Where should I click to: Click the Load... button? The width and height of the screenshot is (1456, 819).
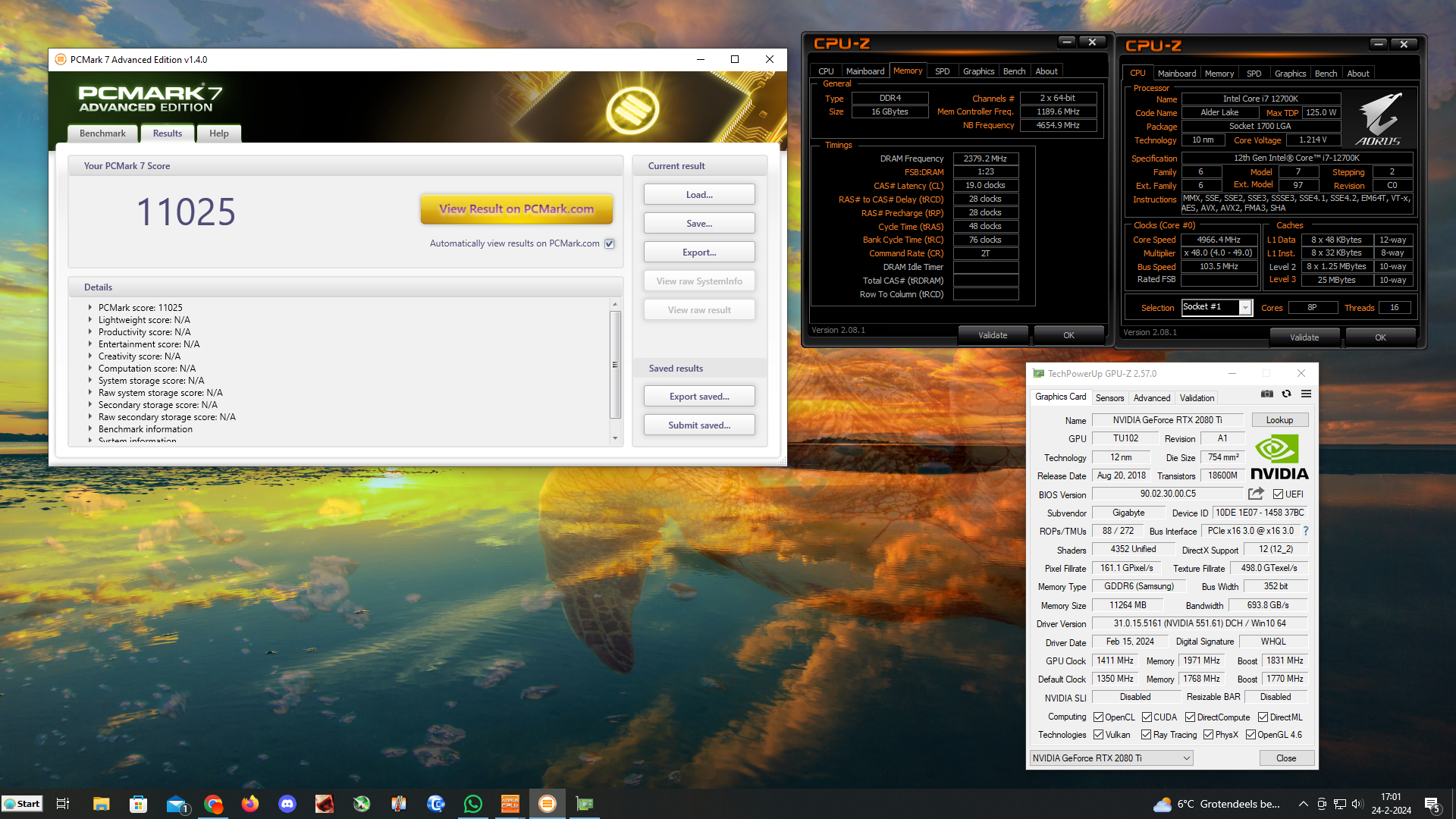pos(699,195)
